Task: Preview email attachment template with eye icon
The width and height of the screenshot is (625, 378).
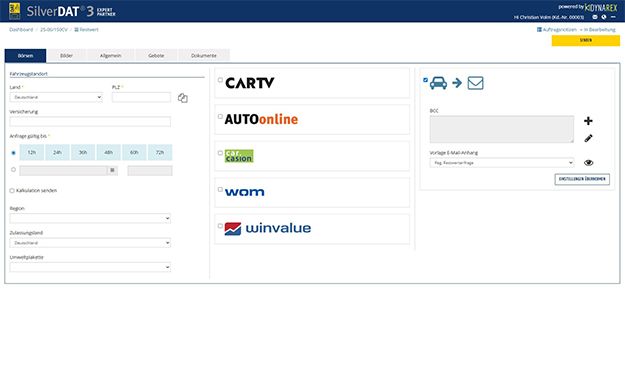Action: point(588,163)
